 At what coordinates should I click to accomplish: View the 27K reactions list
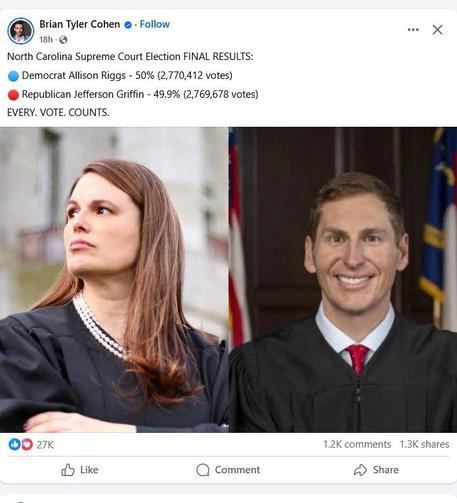pyautogui.click(x=45, y=445)
